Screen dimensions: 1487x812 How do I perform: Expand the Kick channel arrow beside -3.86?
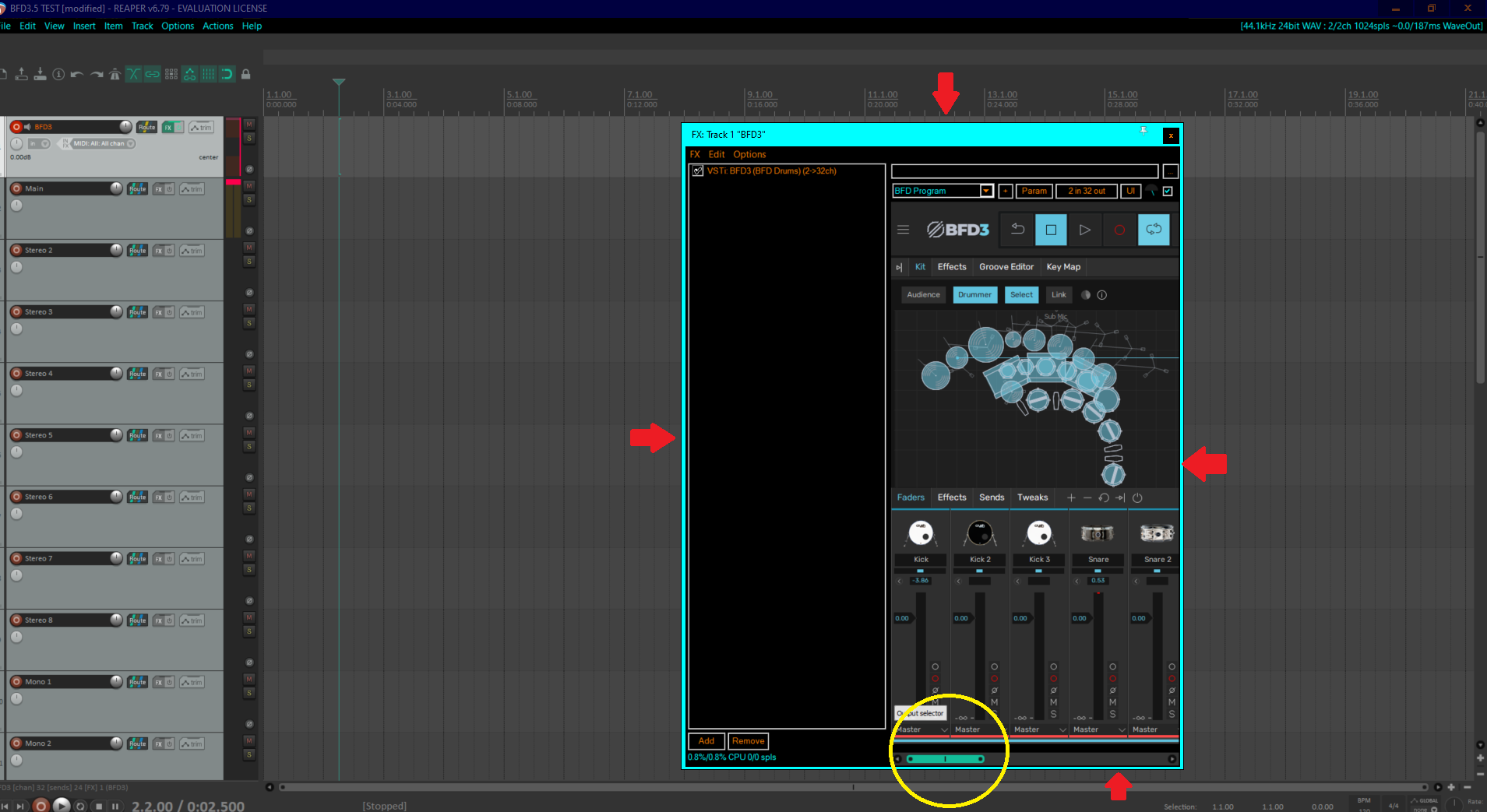point(899,581)
